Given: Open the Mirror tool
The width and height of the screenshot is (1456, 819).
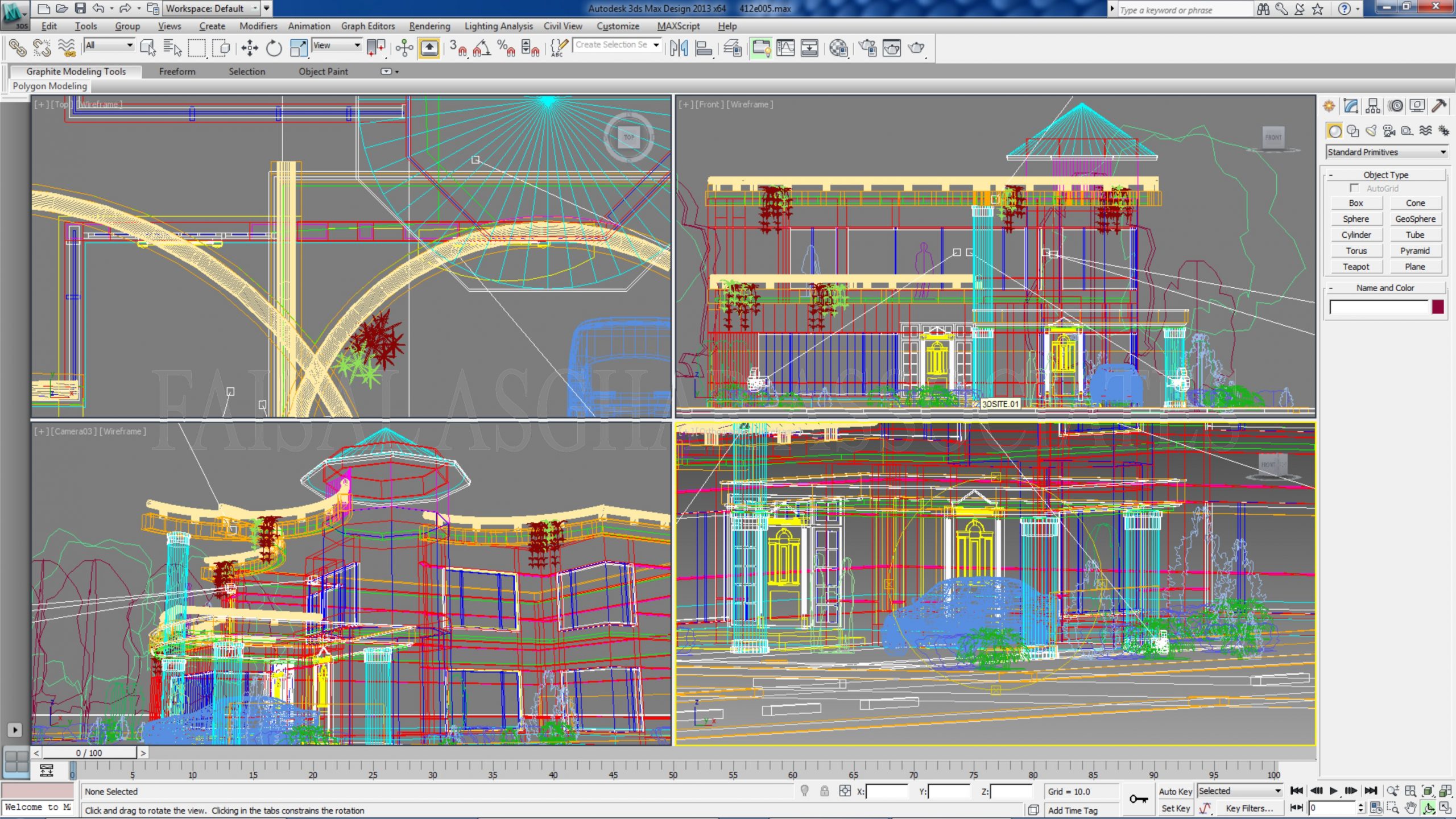Looking at the screenshot, I should pyautogui.click(x=679, y=48).
